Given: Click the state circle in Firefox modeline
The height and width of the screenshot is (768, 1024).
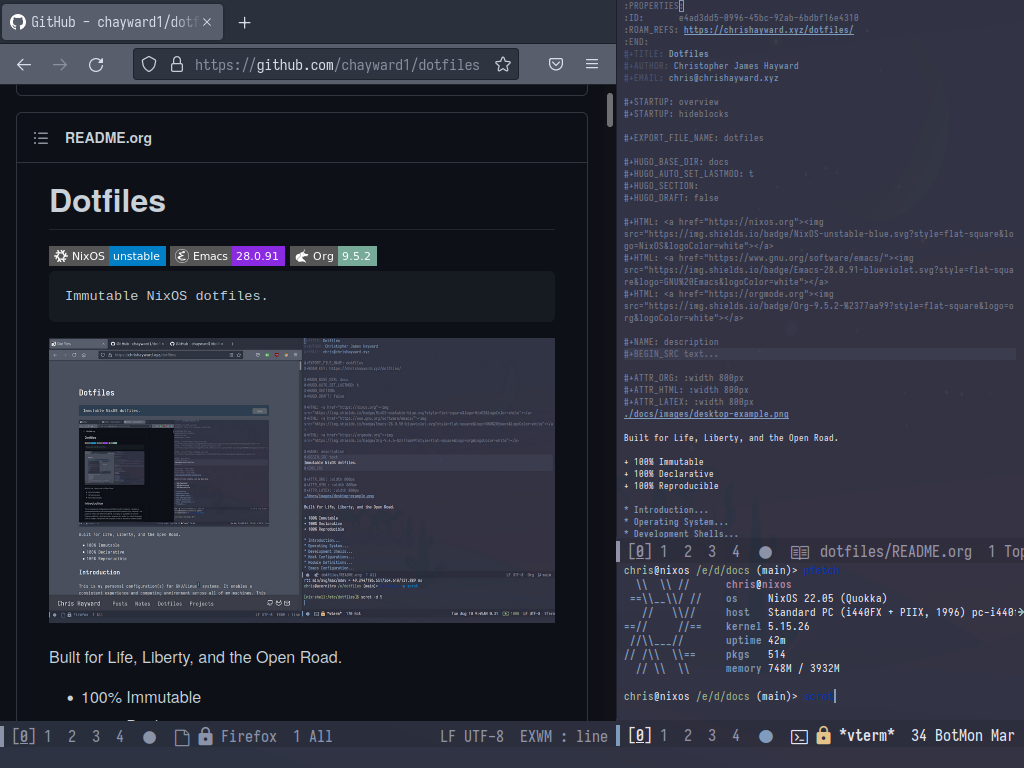Looking at the screenshot, I should tap(150, 737).
